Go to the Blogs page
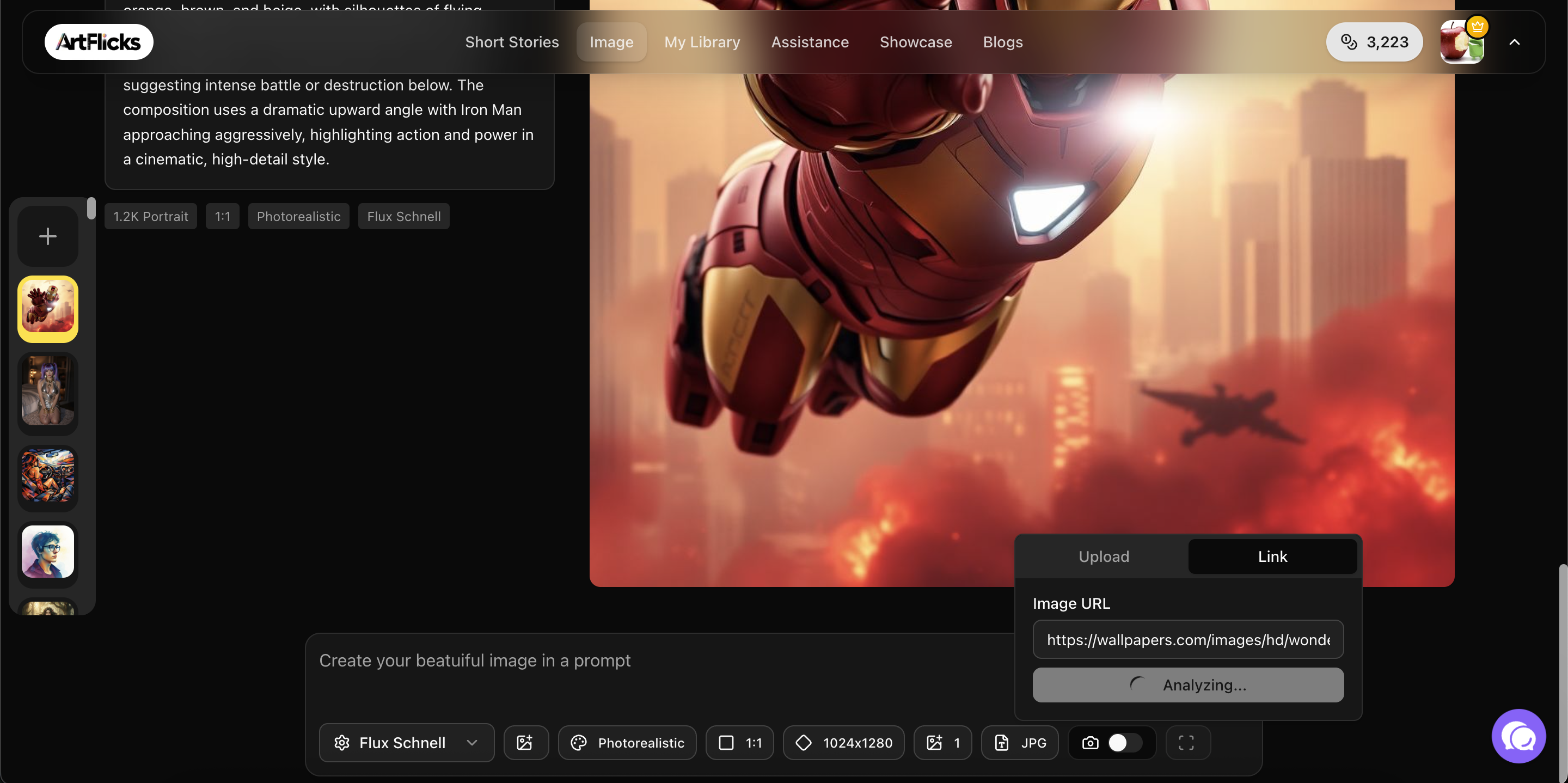The width and height of the screenshot is (1568, 783). coord(1002,42)
